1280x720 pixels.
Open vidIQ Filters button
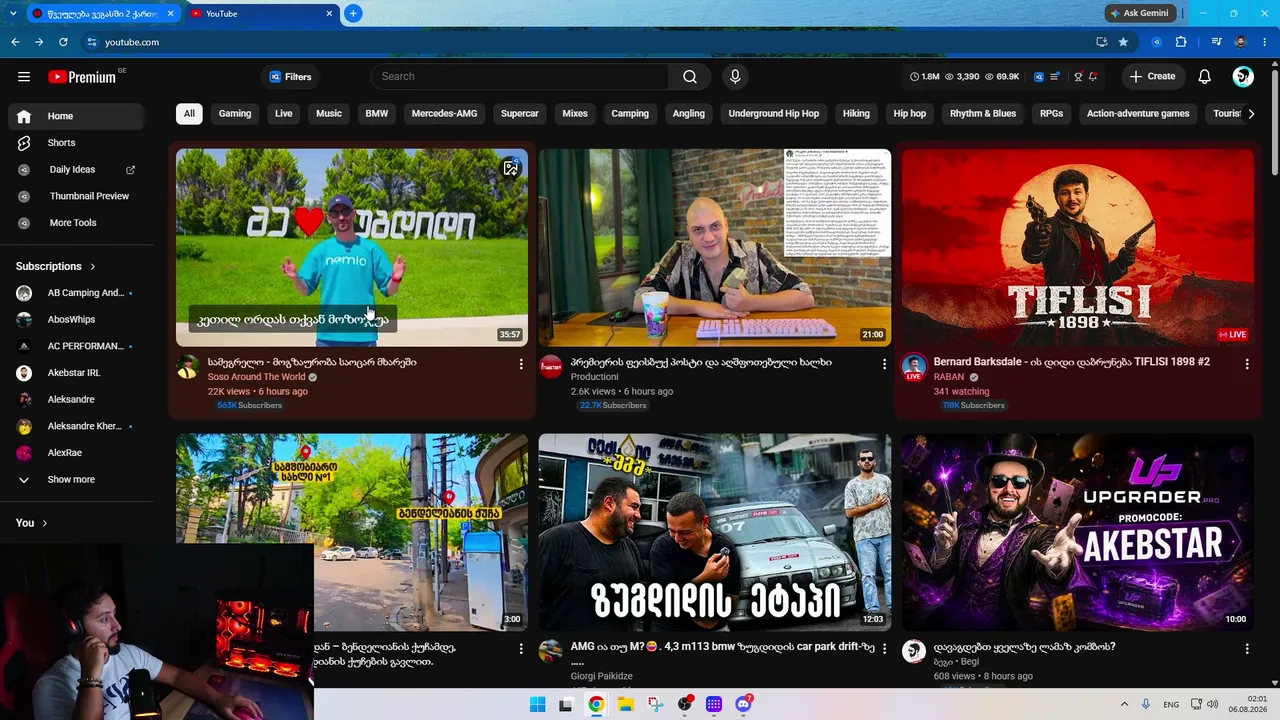(x=290, y=77)
